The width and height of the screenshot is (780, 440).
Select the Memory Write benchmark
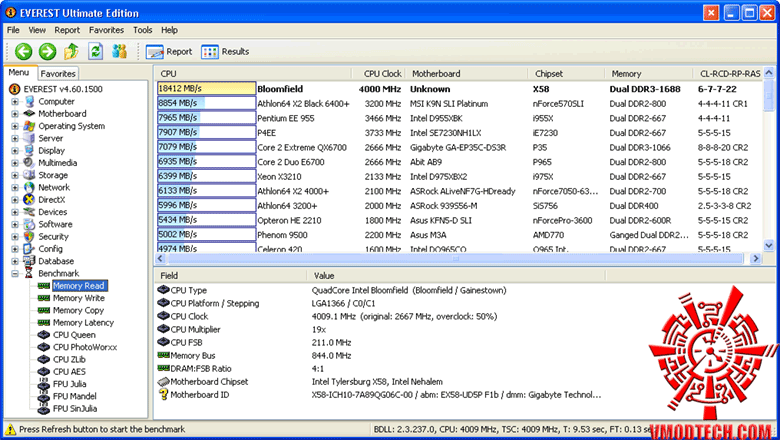[78, 298]
